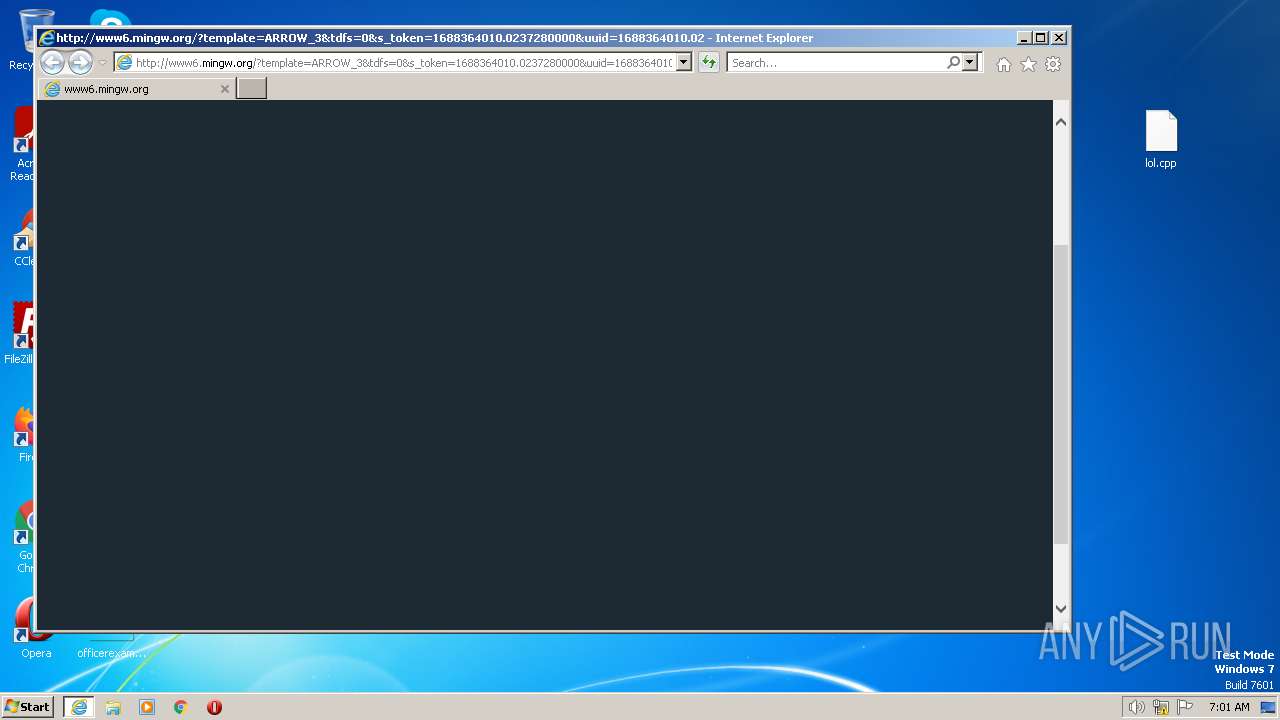Click the page scrollbar down arrow
This screenshot has height=720, width=1280.
click(1061, 609)
